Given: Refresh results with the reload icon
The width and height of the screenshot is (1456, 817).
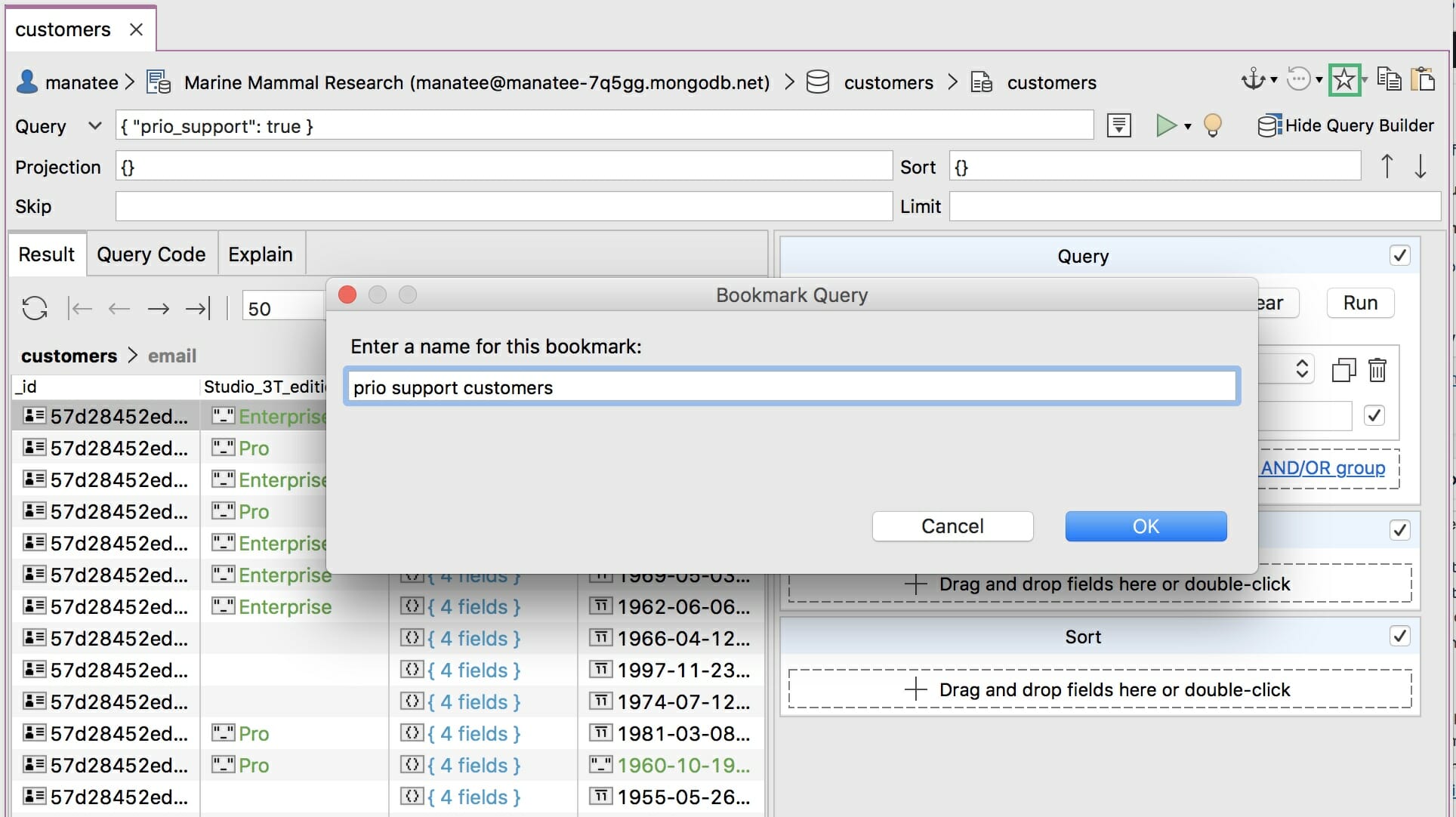Looking at the screenshot, I should tap(34, 308).
